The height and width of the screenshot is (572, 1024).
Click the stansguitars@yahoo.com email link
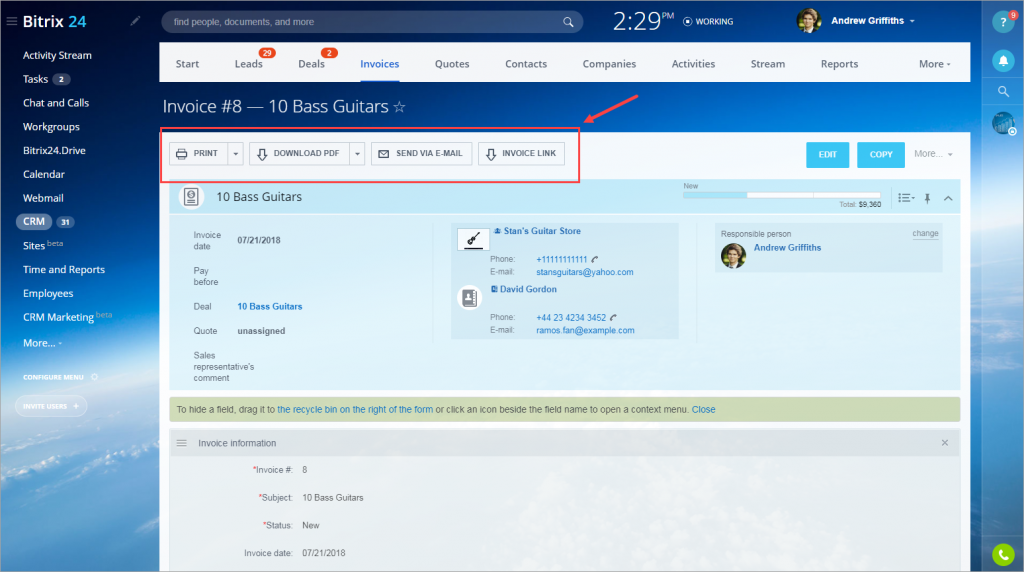(584, 272)
